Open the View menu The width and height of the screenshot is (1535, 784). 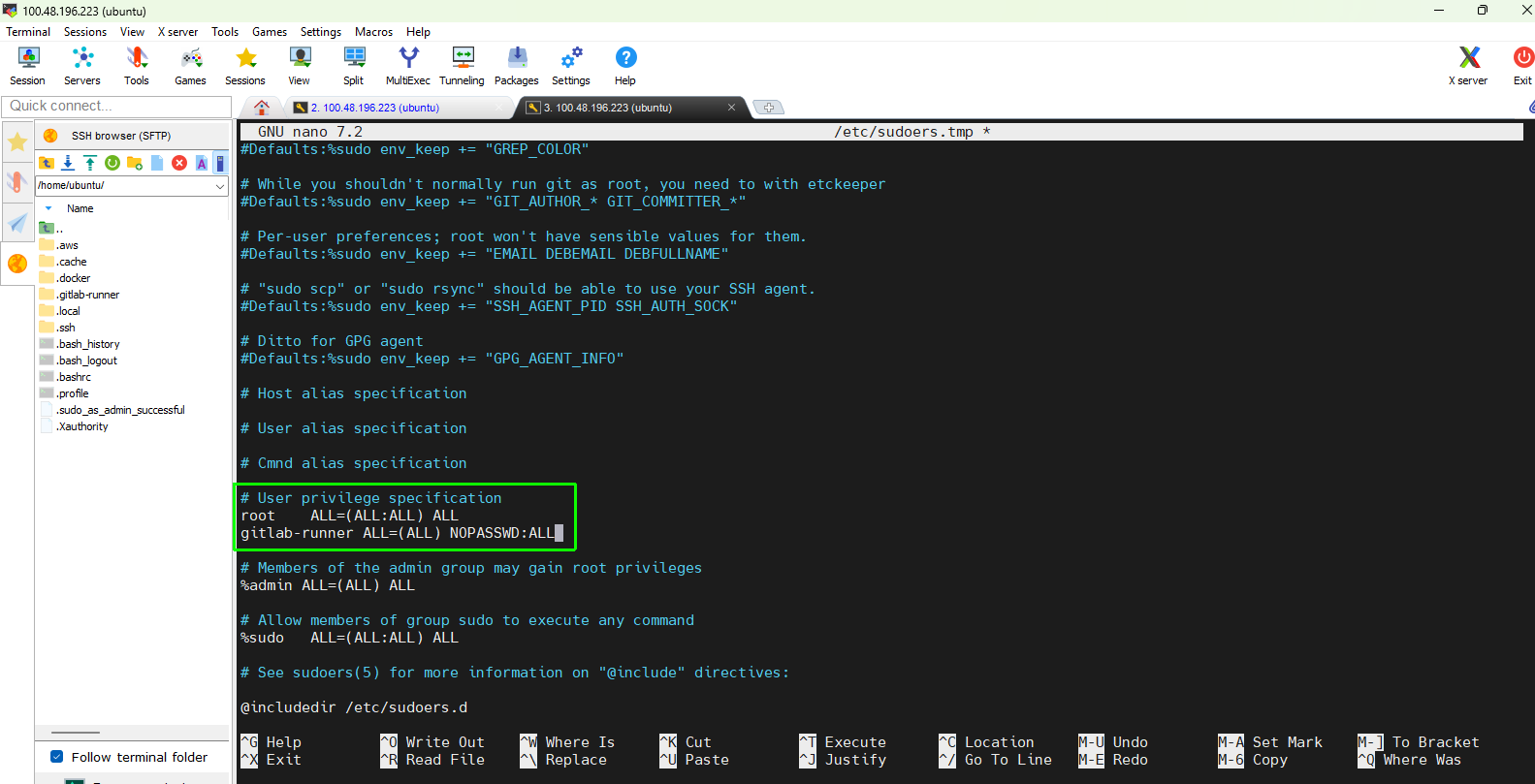132,32
